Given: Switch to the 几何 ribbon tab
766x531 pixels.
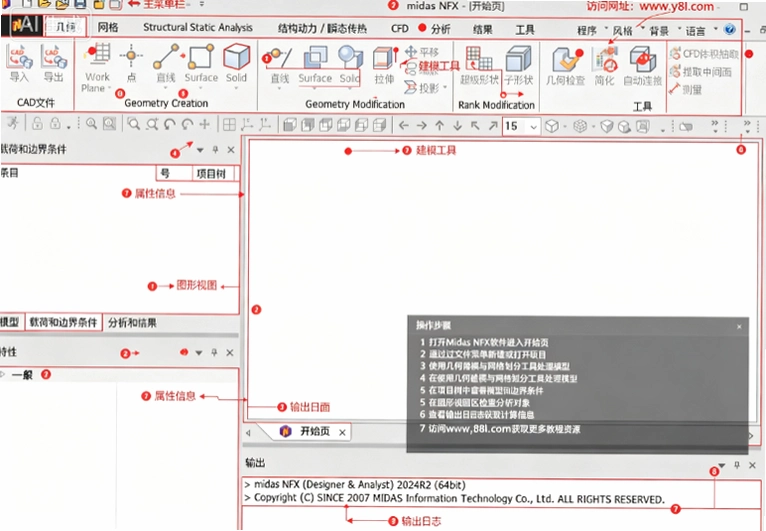Looking at the screenshot, I should pos(66,27).
